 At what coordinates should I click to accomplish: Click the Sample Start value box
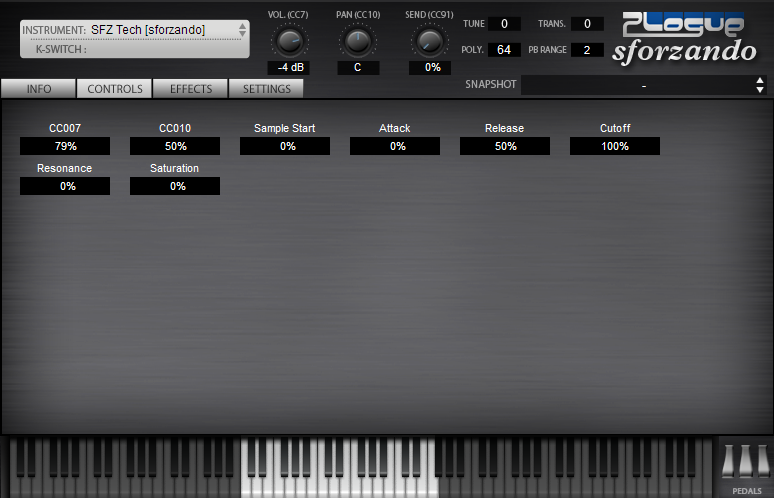pyautogui.click(x=285, y=146)
